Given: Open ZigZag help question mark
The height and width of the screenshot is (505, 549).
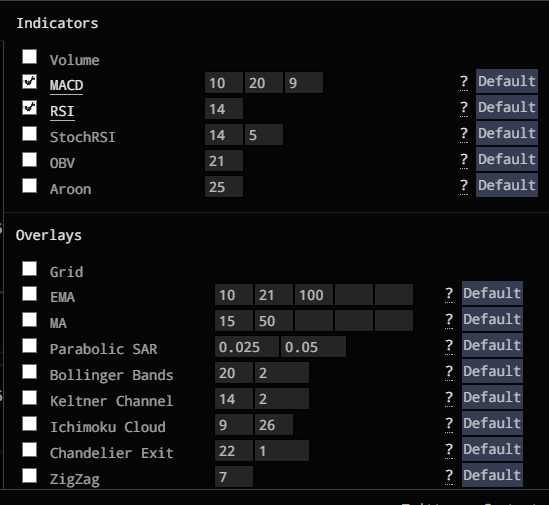Looking at the screenshot, I should [449, 476].
